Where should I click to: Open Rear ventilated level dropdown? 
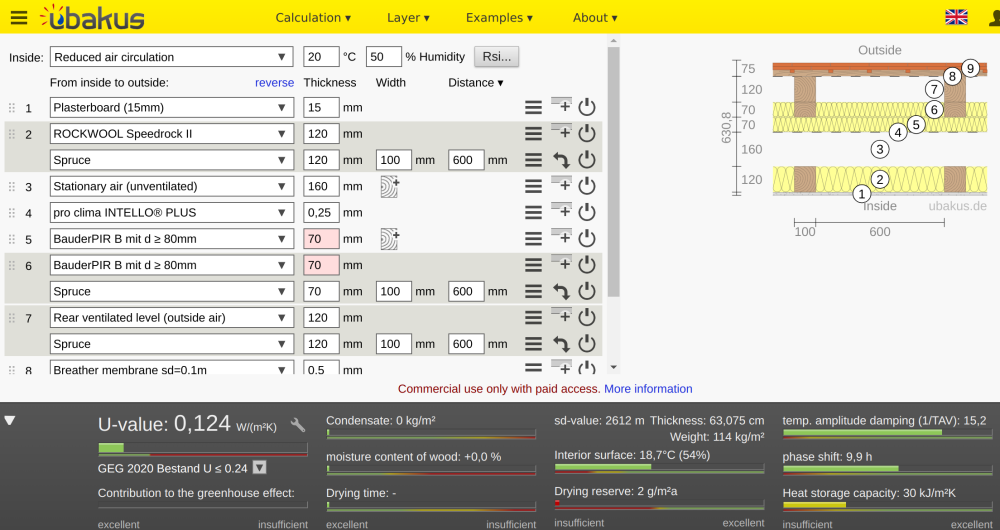coord(172,318)
